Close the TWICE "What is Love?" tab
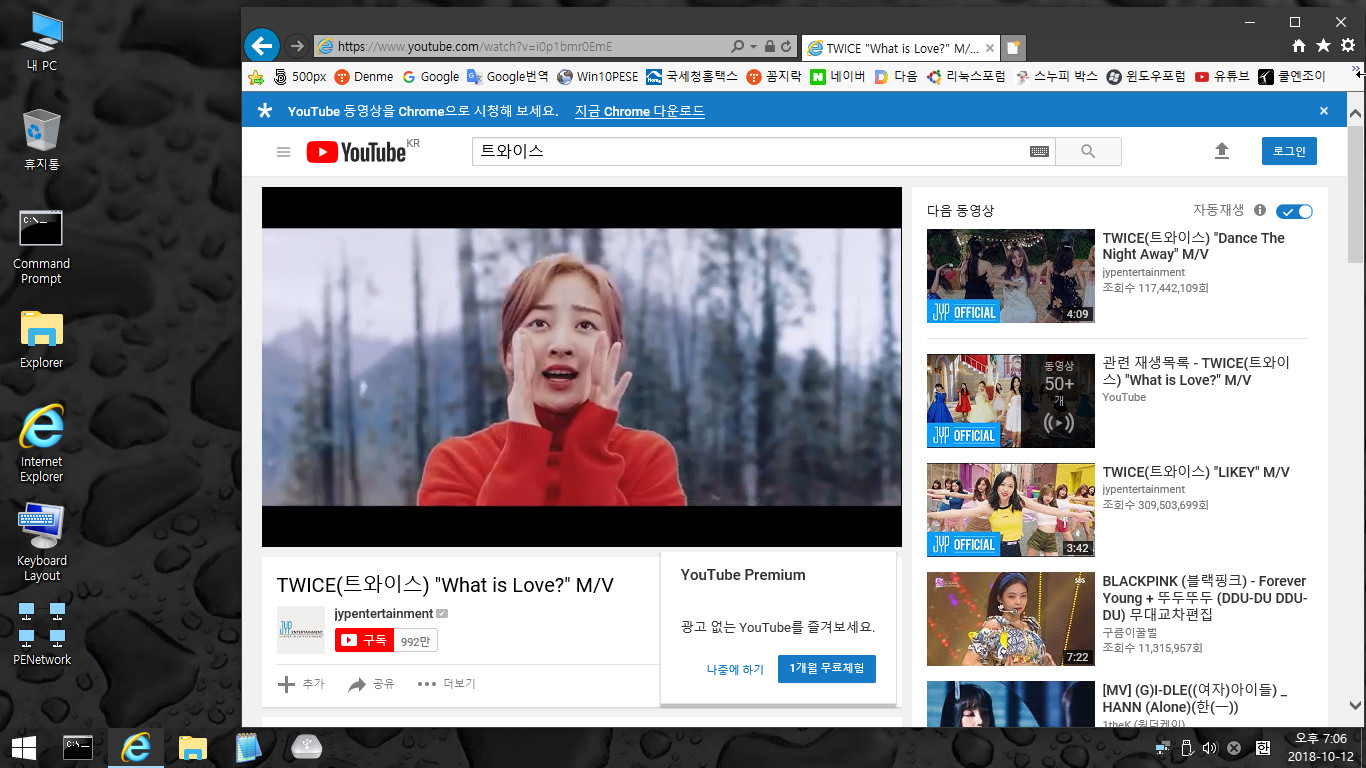 tap(990, 47)
